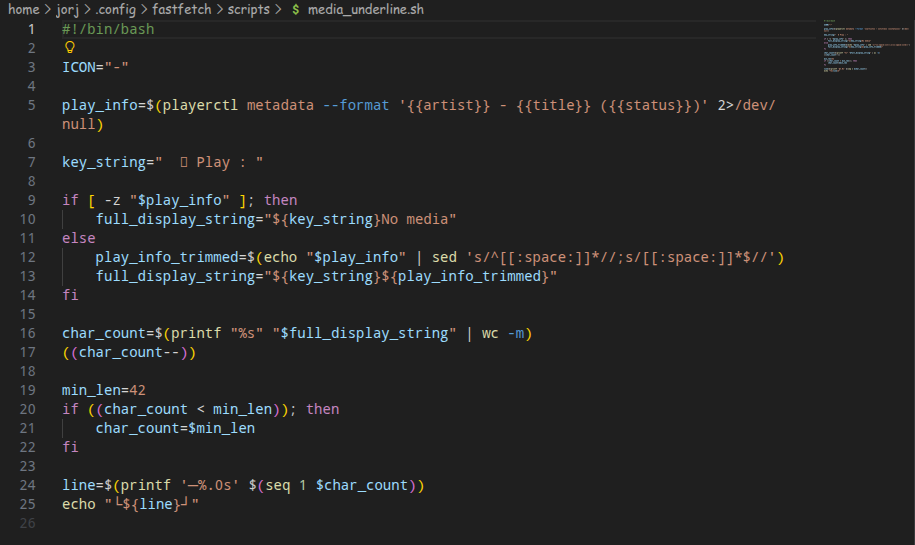Click line number 1 in gutter
Viewport: 915px width, 545px height.
tap(32, 29)
